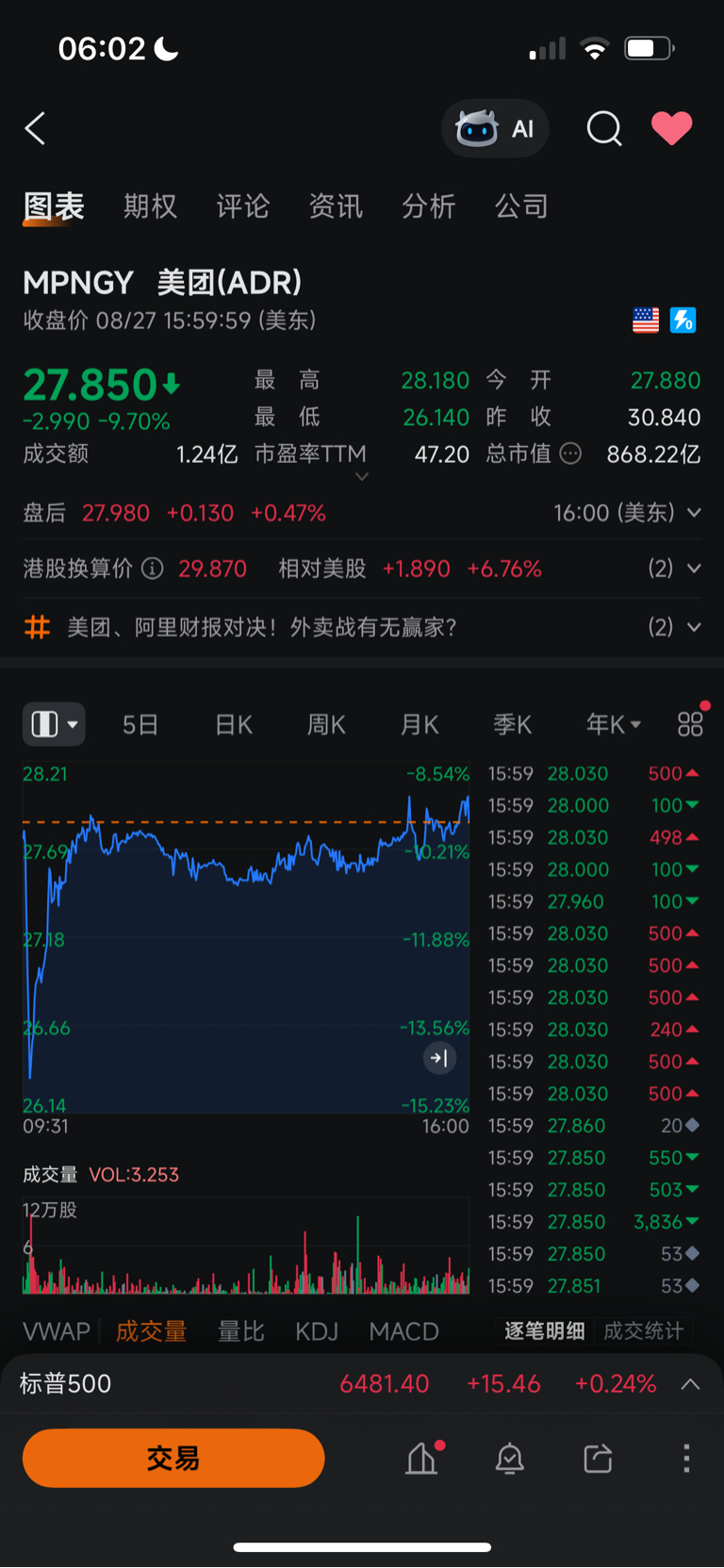Open the chart grid settings icon
The width and height of the screenshot is (724, 1568).
coord(690,723)
